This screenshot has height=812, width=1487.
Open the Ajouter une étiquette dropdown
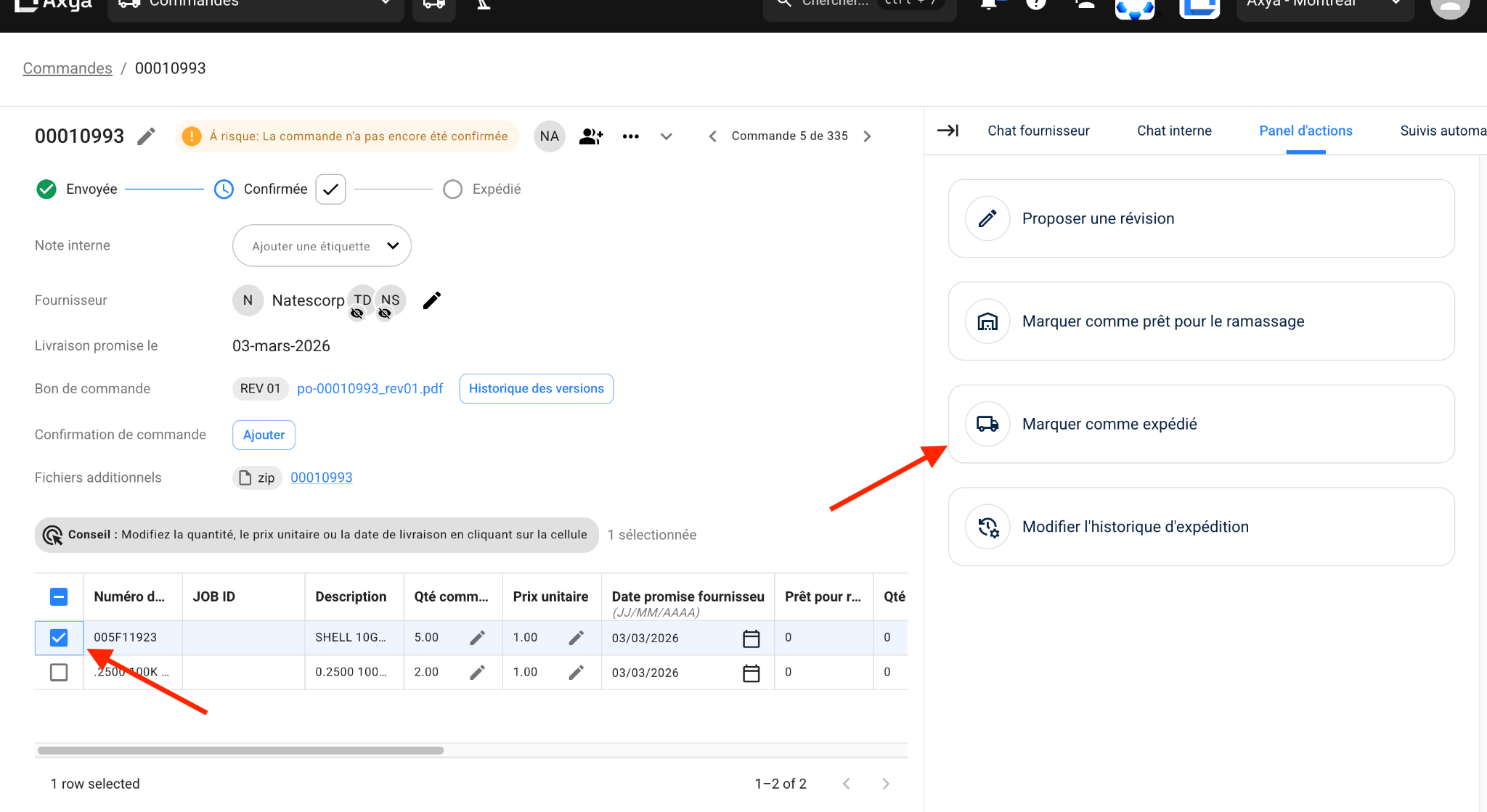322,245
